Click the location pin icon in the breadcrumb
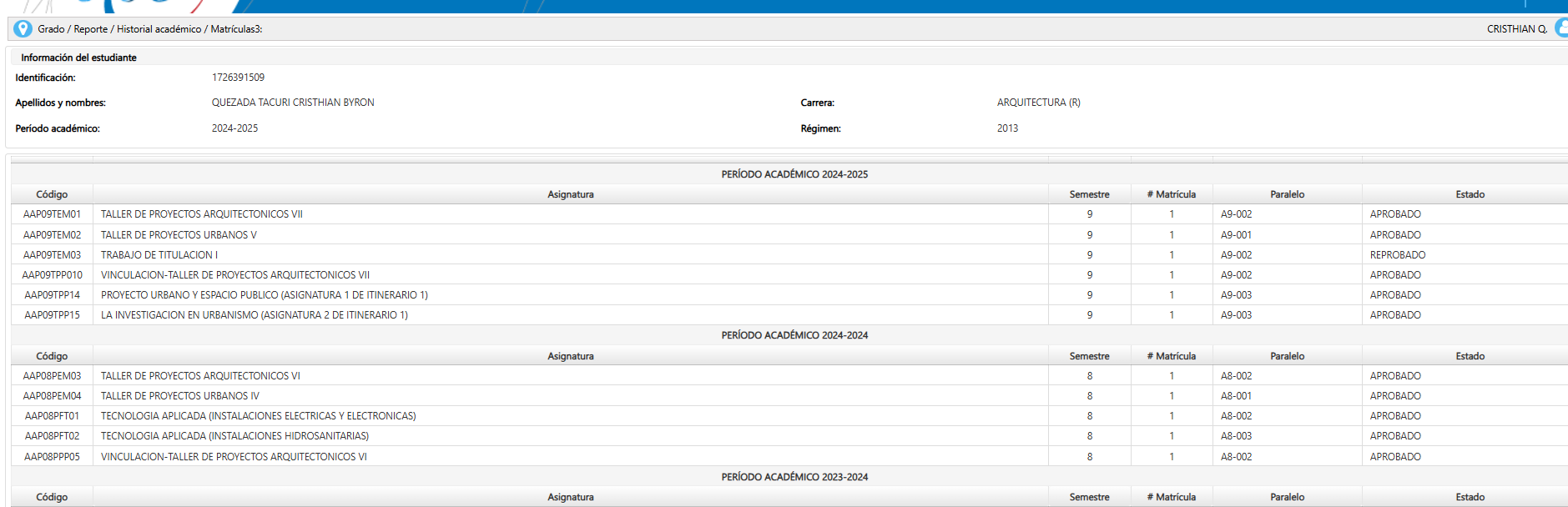 click(x=23, y=28)
